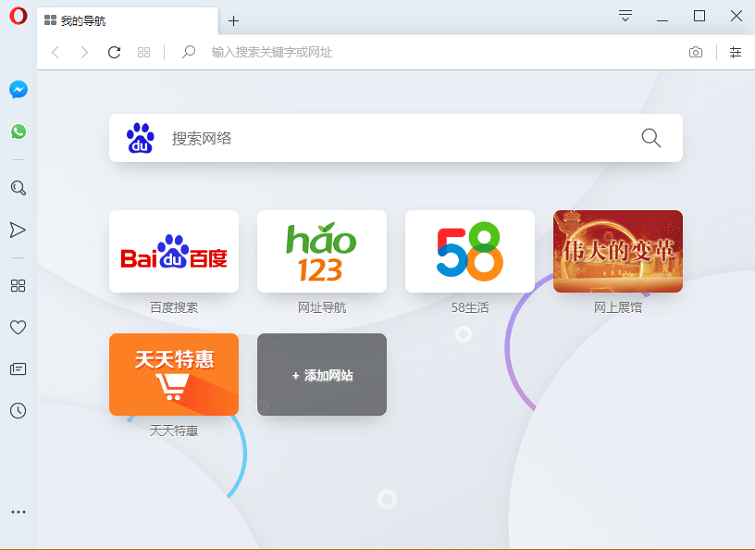
Task: Open the sidebar send/flow arrow icon
Action: [x=18, y=230]
